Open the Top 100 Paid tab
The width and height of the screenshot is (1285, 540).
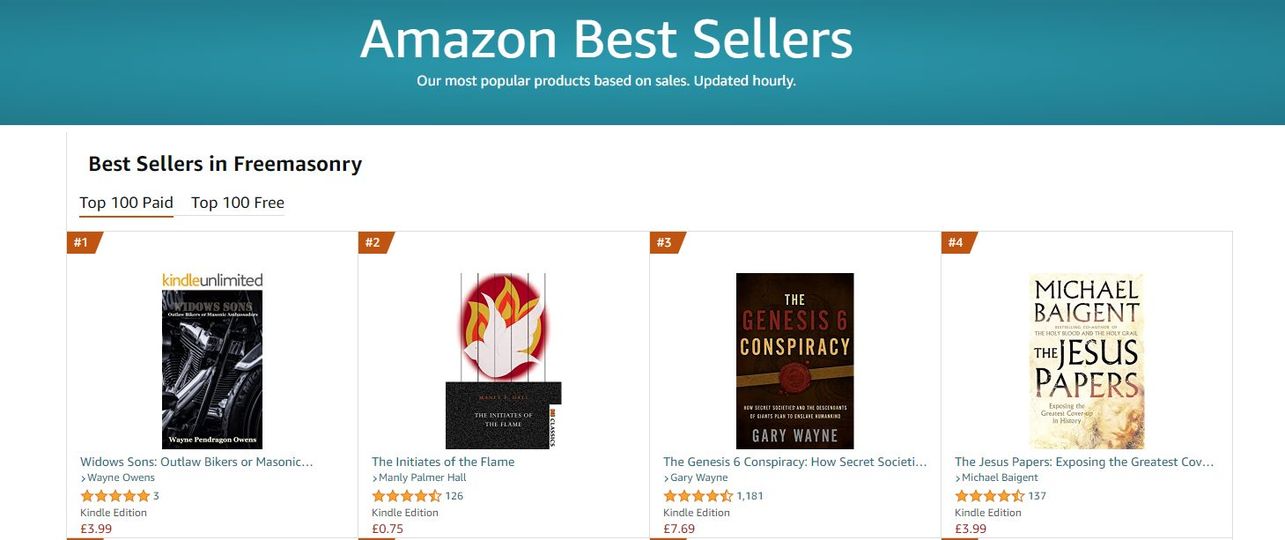coord(126,203)
